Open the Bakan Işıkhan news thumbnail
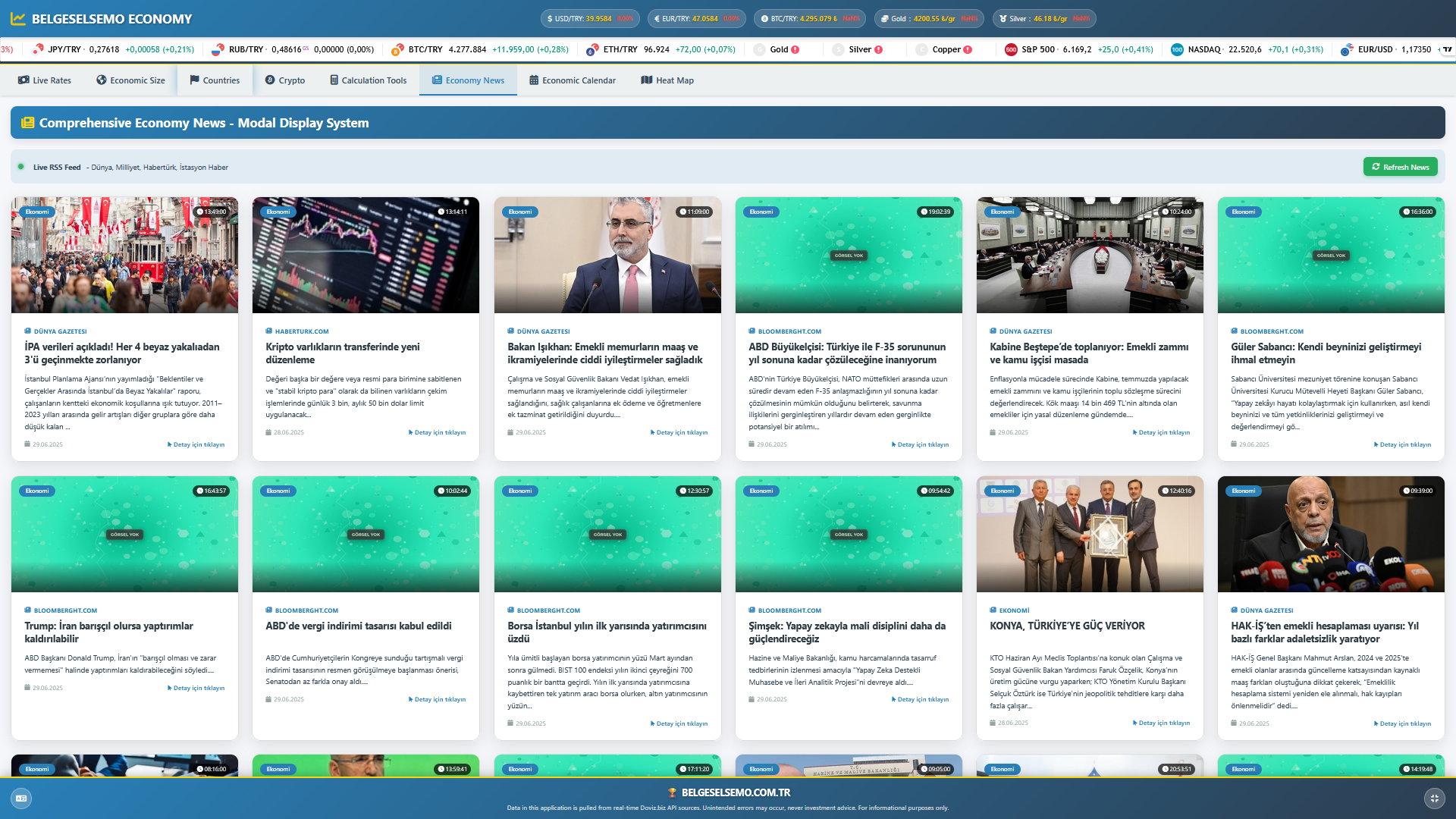Viewport: 1456px width, 819px height. (607, 256)
